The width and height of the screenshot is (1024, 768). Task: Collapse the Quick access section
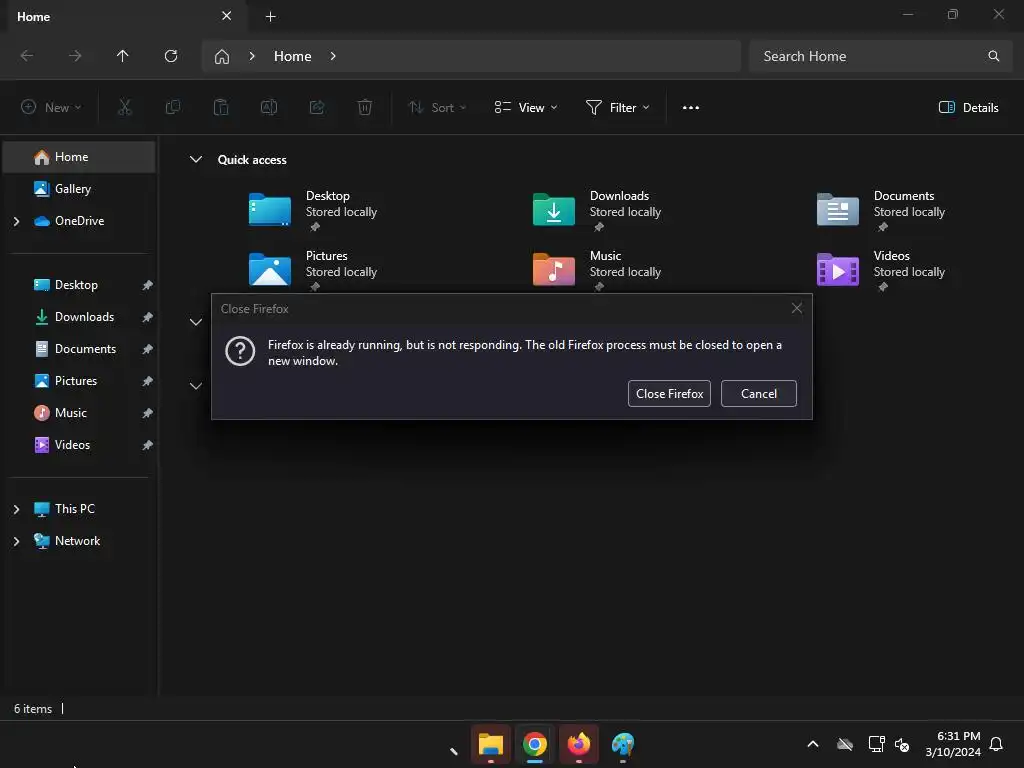[195, 159]
